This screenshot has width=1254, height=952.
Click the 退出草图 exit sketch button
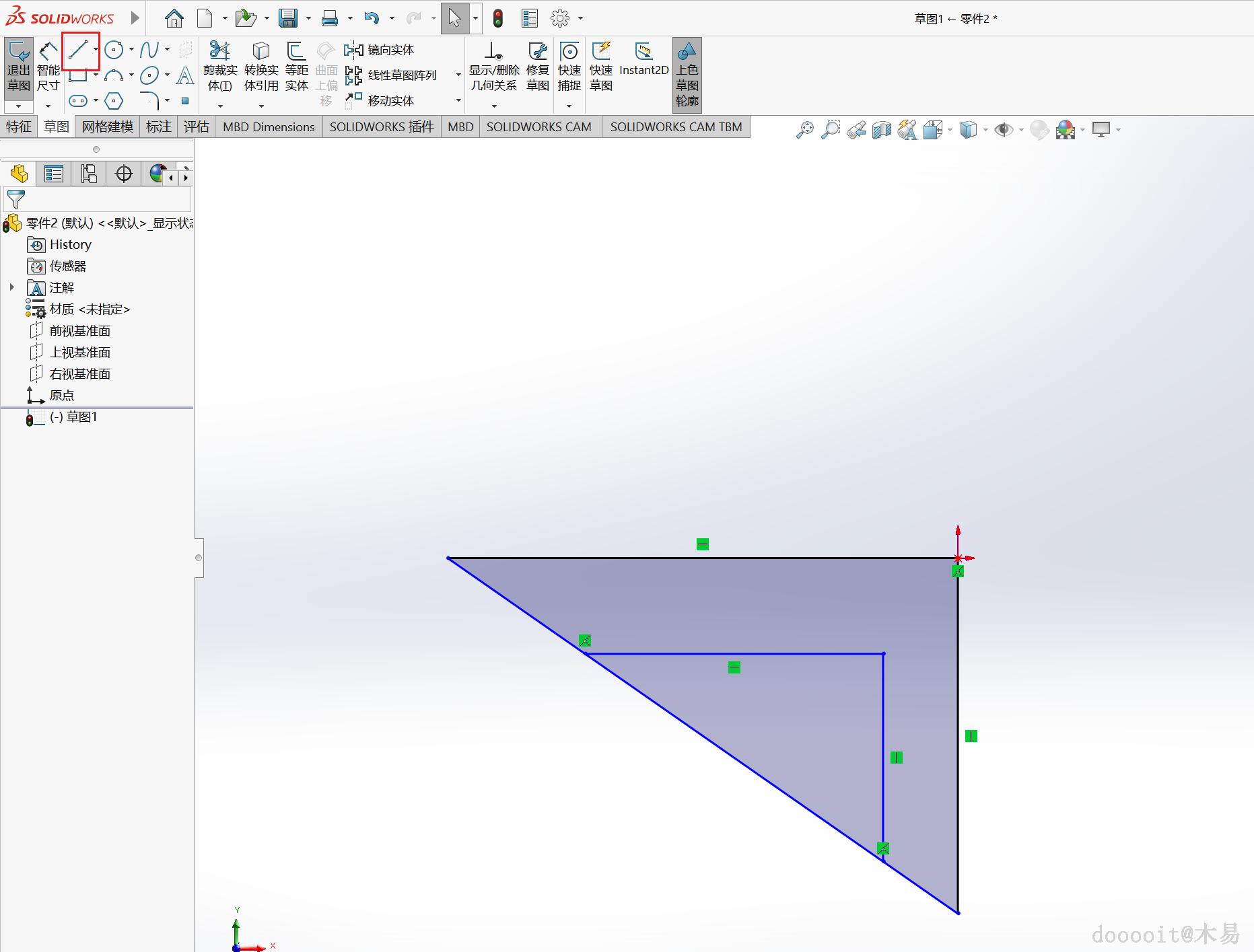click(19, 67)
